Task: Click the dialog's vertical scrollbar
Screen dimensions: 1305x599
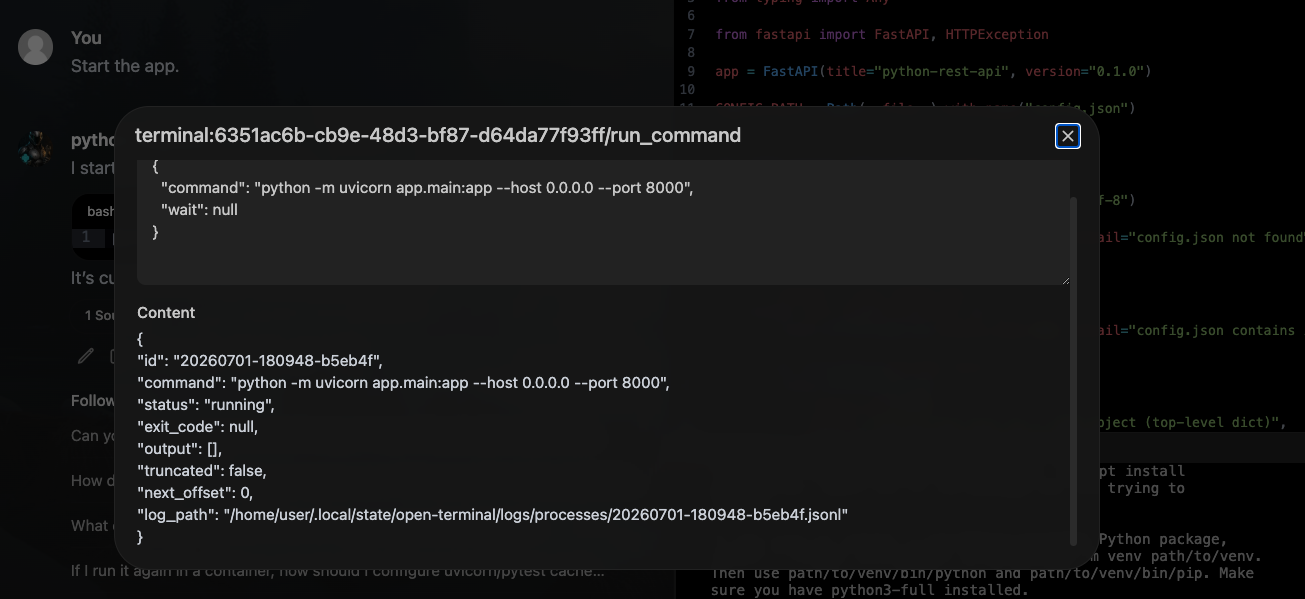Action: click(1075, 370)
